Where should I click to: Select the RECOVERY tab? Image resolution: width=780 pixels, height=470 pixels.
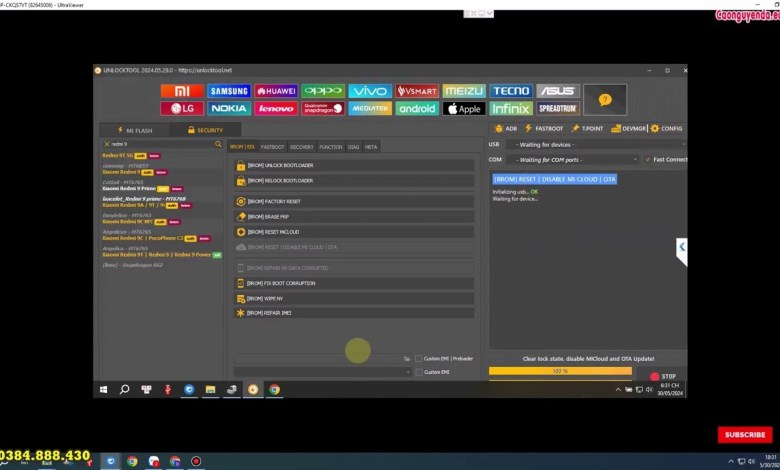click(301, 147)
